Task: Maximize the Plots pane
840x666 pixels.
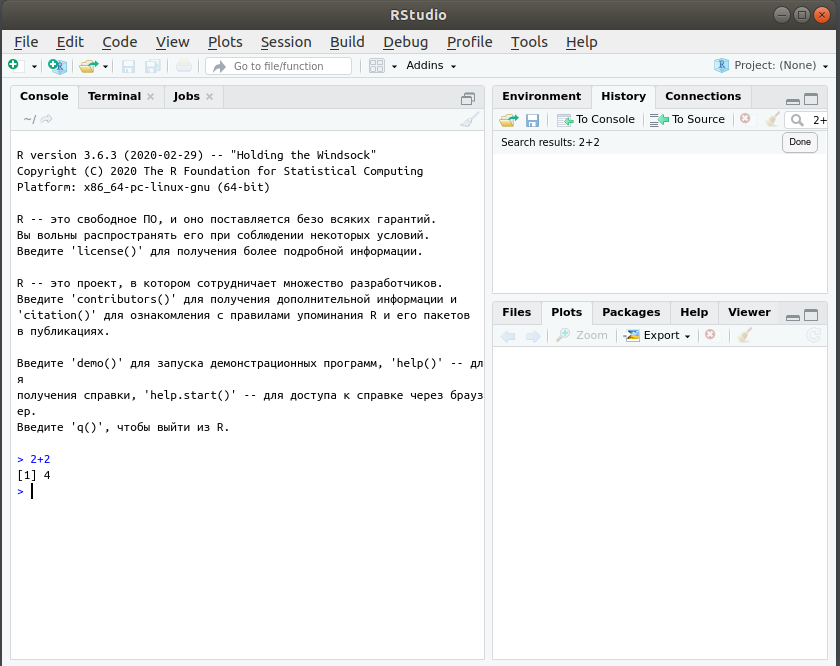Action: tap(812, 315)
